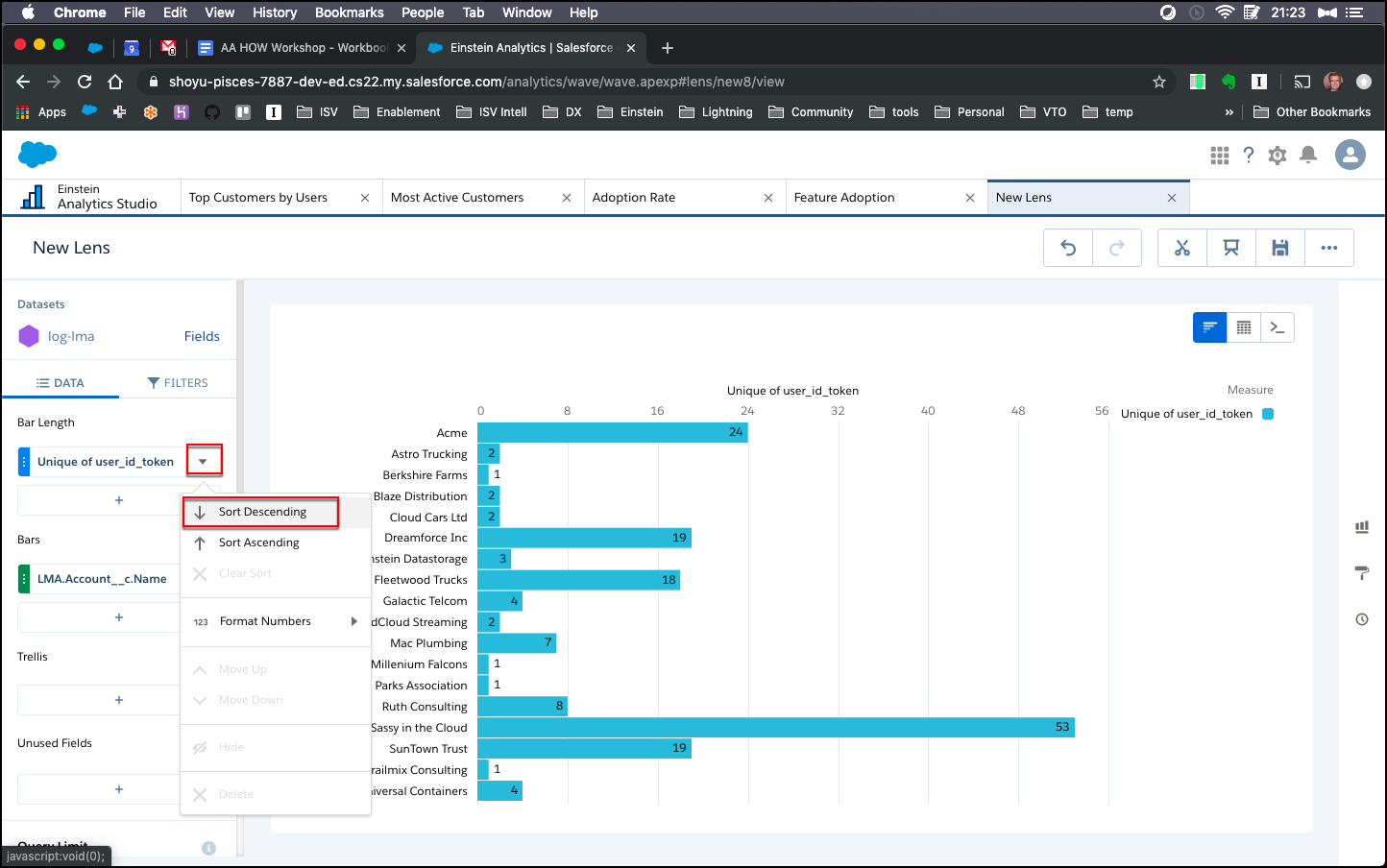Add a grouping under Bars

119,617
